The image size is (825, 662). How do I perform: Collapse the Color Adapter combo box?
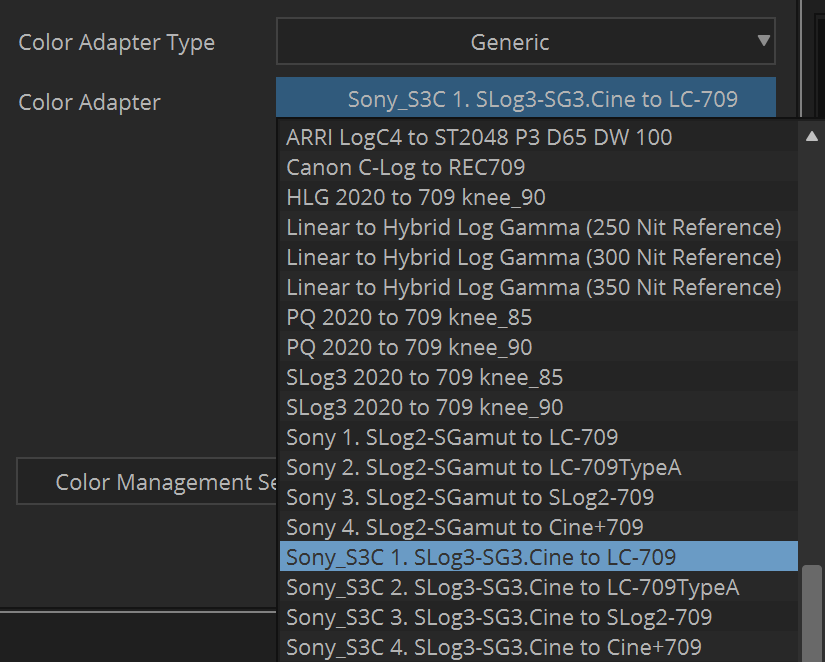point(526,98)
